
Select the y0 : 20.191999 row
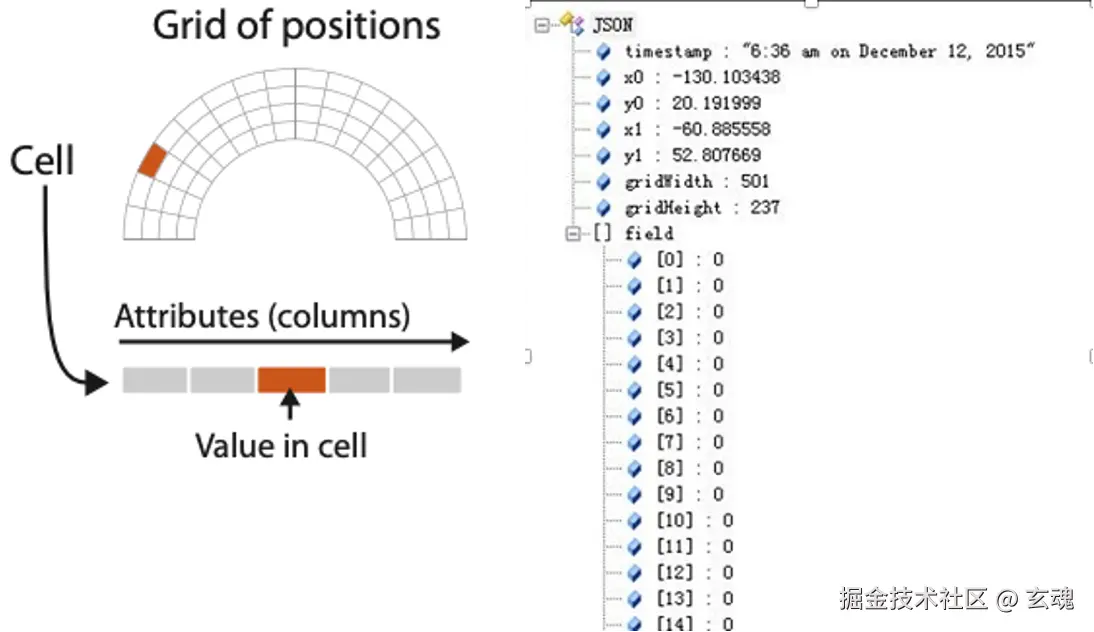click(692, 104)
